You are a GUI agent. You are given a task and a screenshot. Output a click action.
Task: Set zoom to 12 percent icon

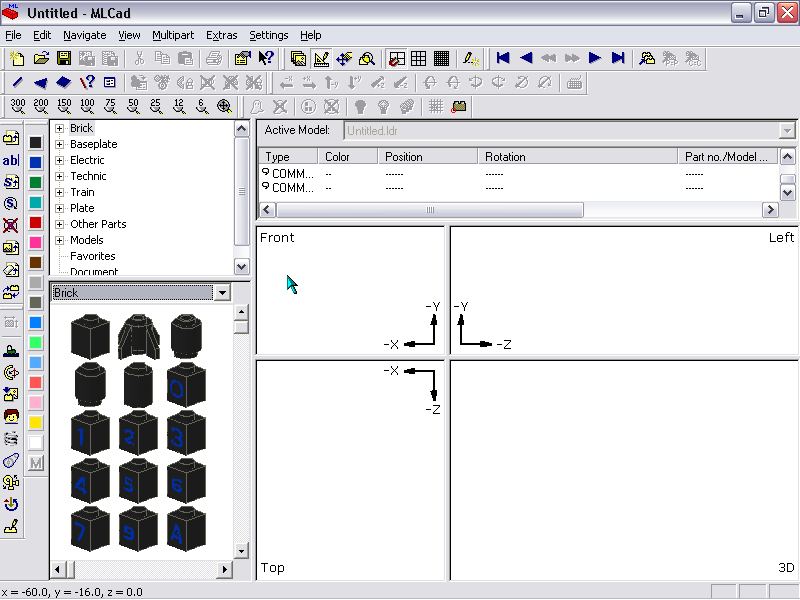click(x=179, y=106)
